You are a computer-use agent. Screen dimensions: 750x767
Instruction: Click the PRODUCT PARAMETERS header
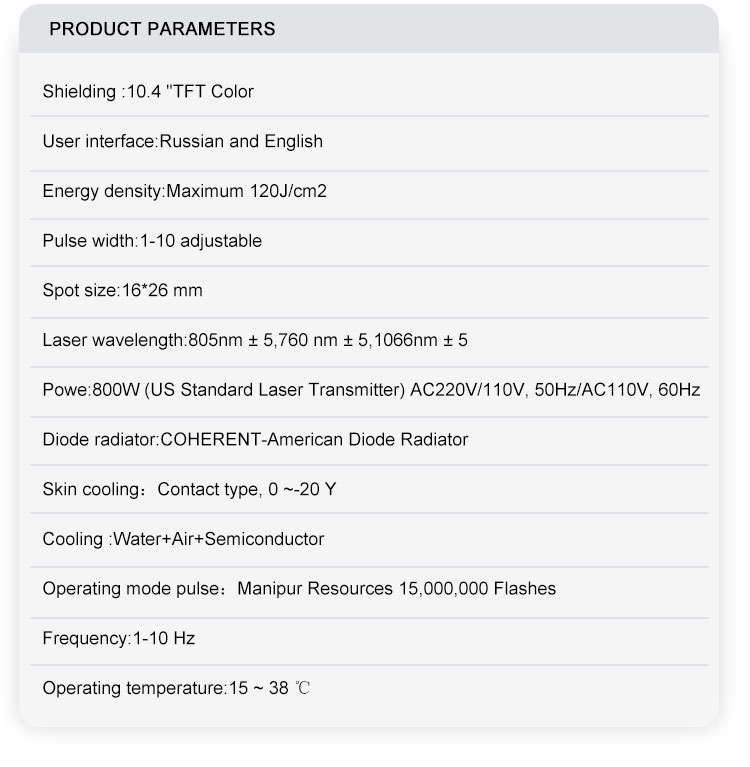(162, 29)
